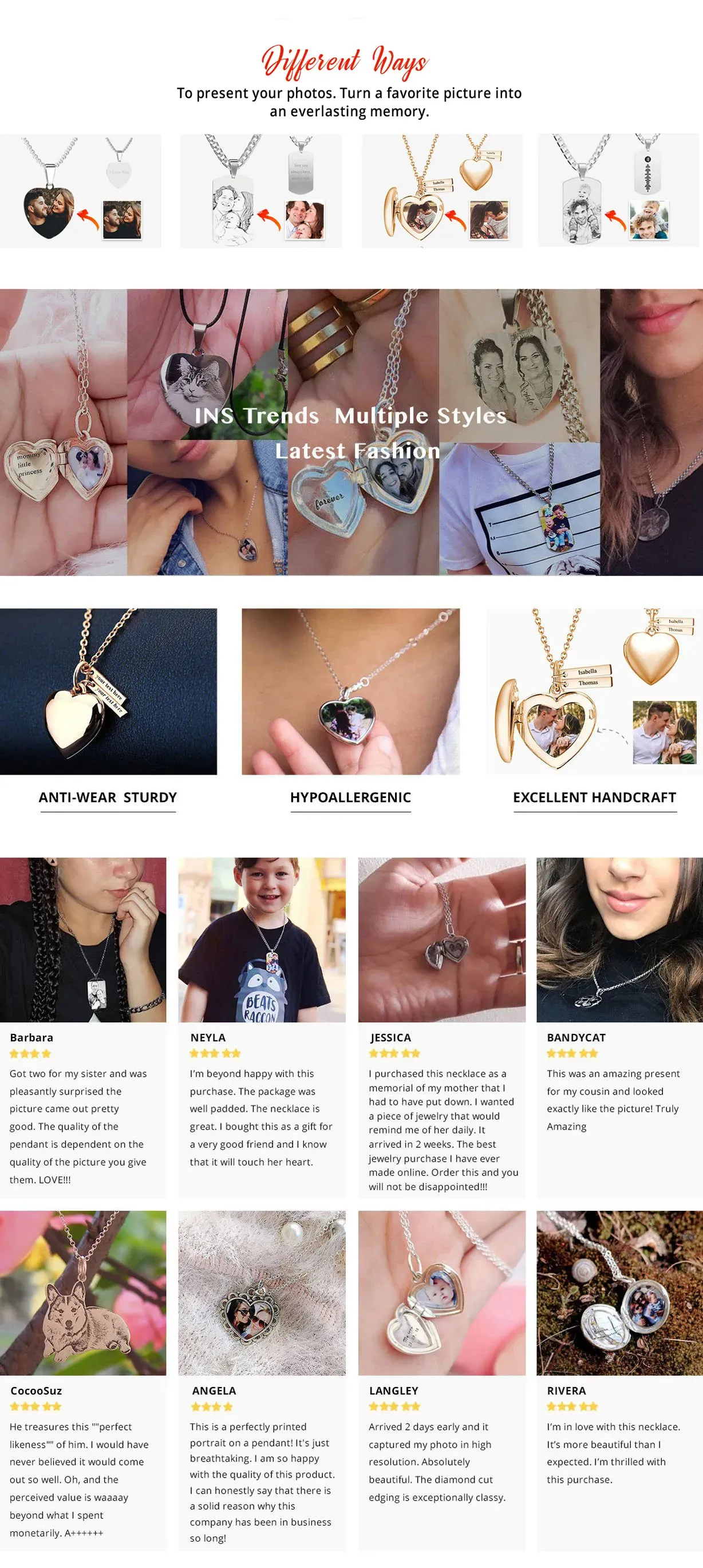Image resolution: width=703 pixels, height=1568 pixels.
Task: Click NEYLA's five-star rating
Action: [215, 1053]
